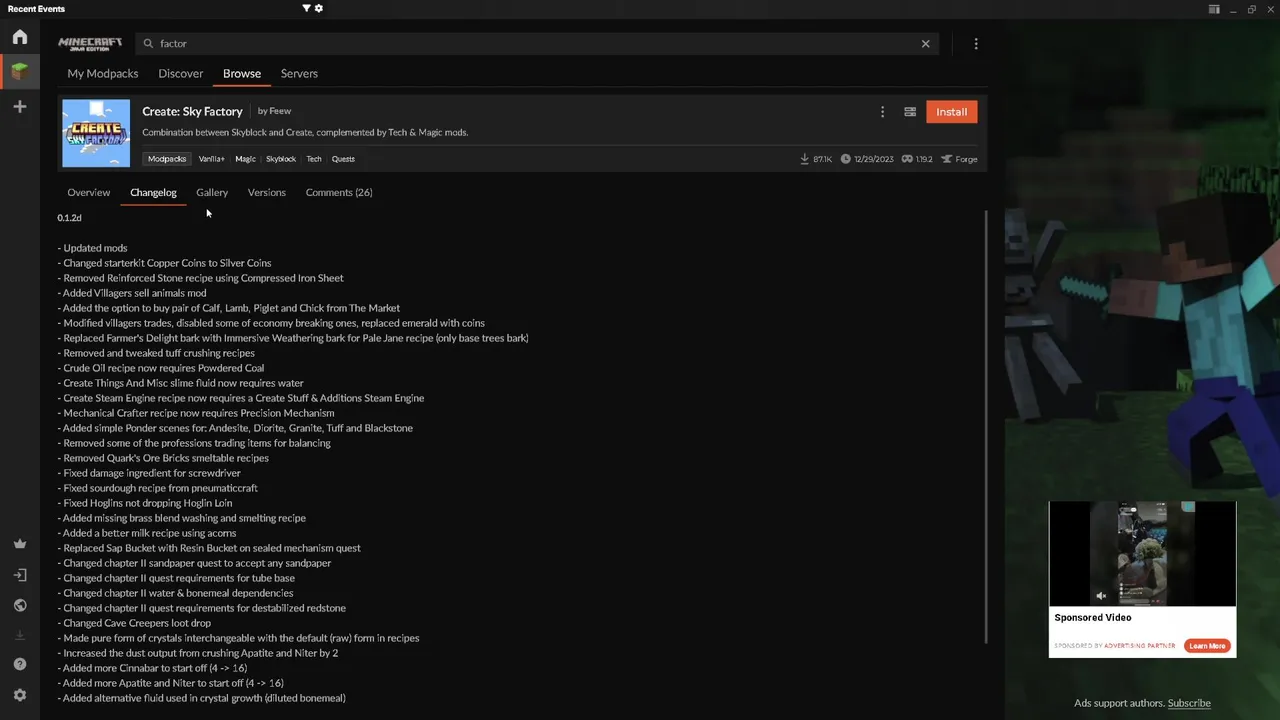Click "Fixed Hoglins not dropping Hoglin Loin" line

tap(145, 503)
